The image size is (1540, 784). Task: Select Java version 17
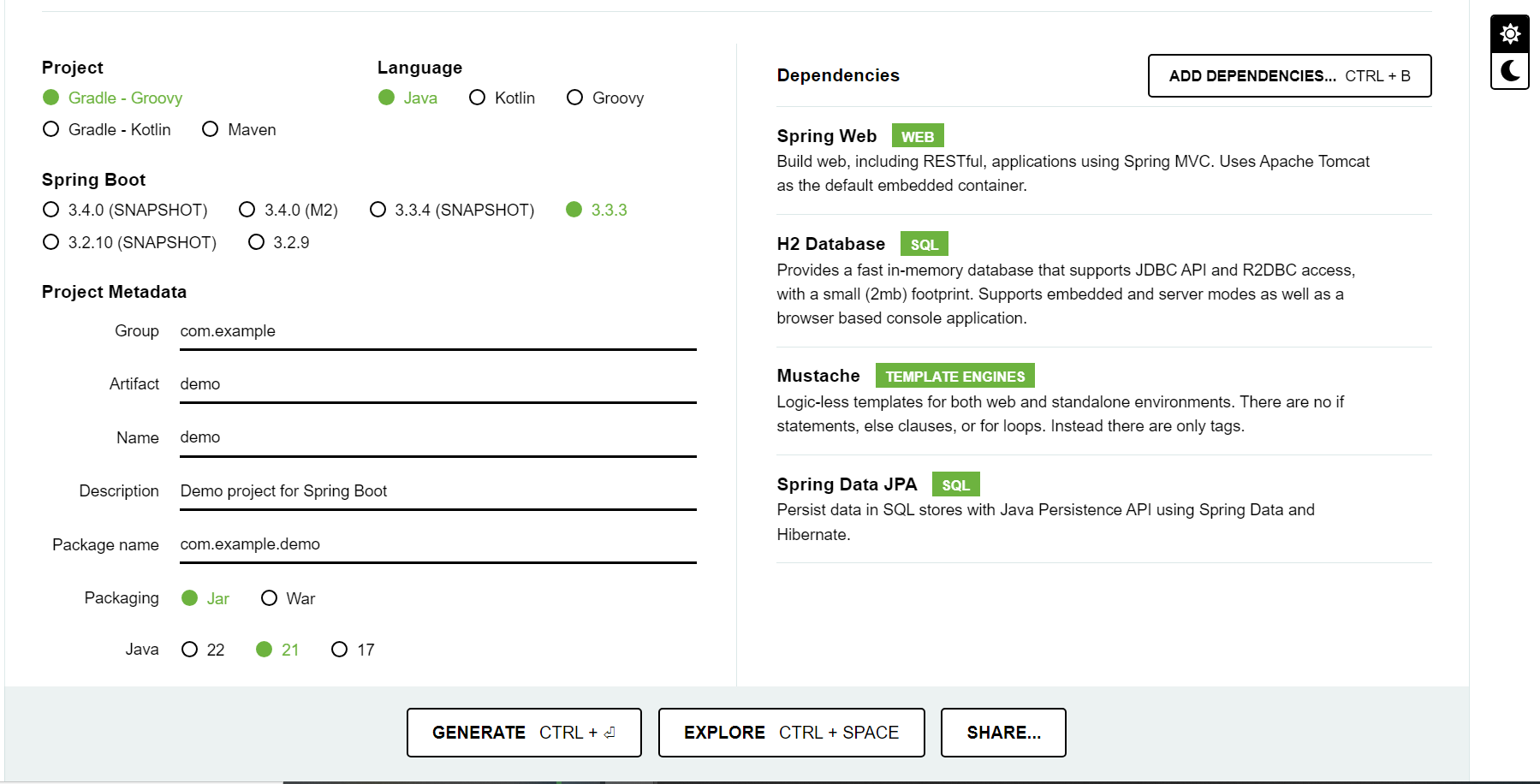(353, 650)
